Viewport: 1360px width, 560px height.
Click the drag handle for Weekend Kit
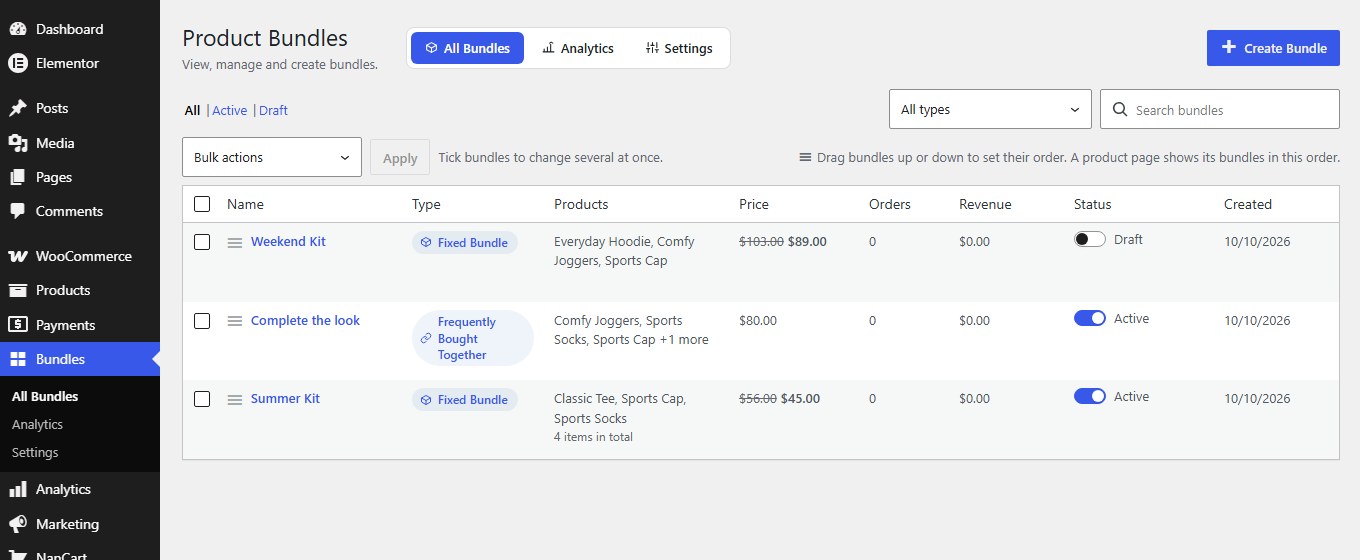tap(235, 243)
